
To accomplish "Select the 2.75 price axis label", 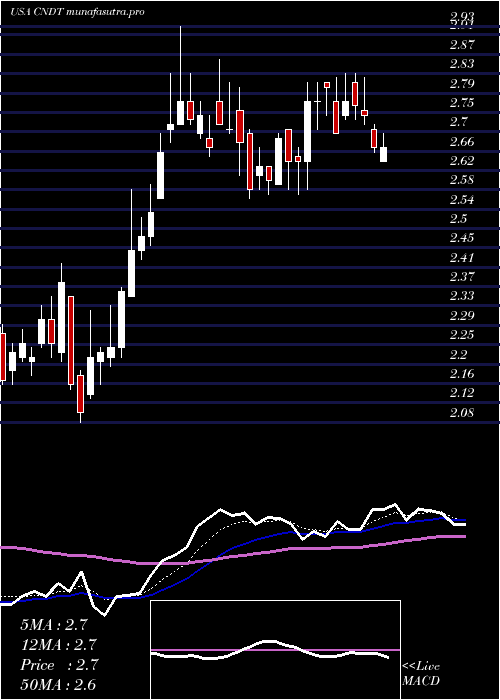I will 462,103.
